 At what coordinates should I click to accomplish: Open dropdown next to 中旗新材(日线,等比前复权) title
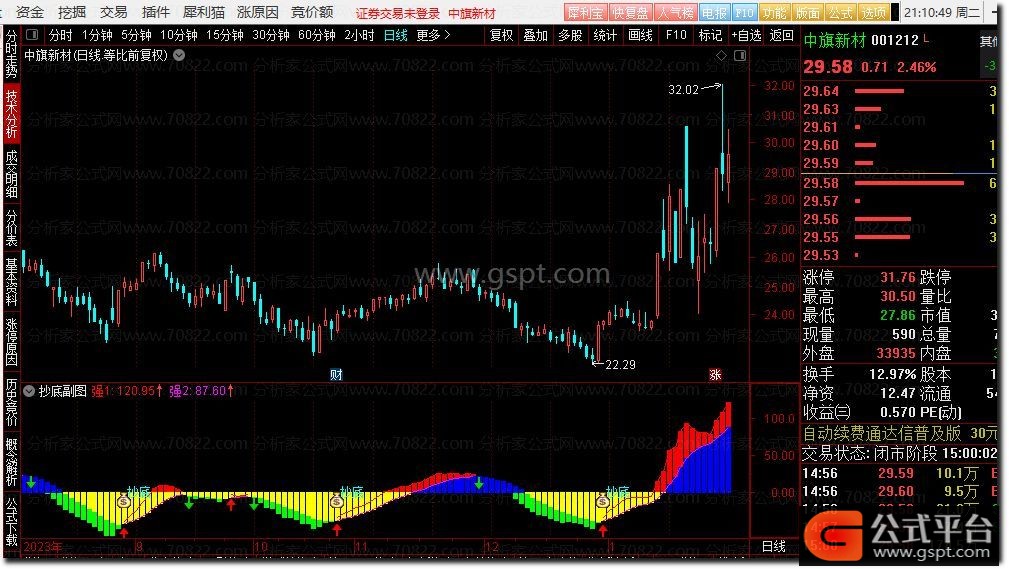click(x=179, y=55)
